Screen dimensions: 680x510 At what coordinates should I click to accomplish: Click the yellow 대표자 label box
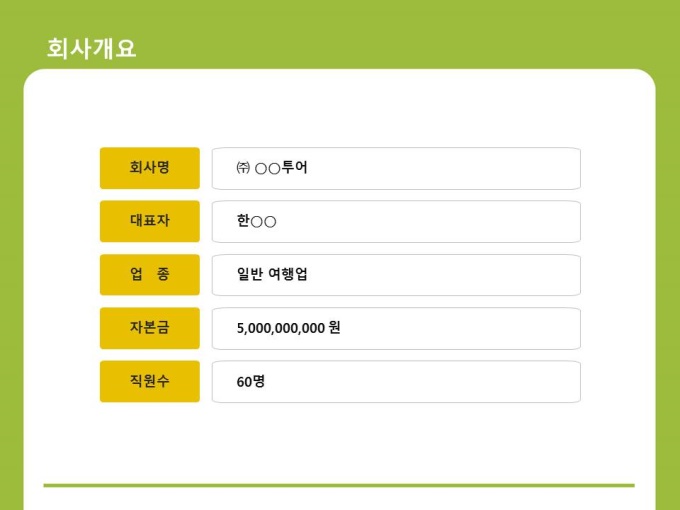[149, 221]
